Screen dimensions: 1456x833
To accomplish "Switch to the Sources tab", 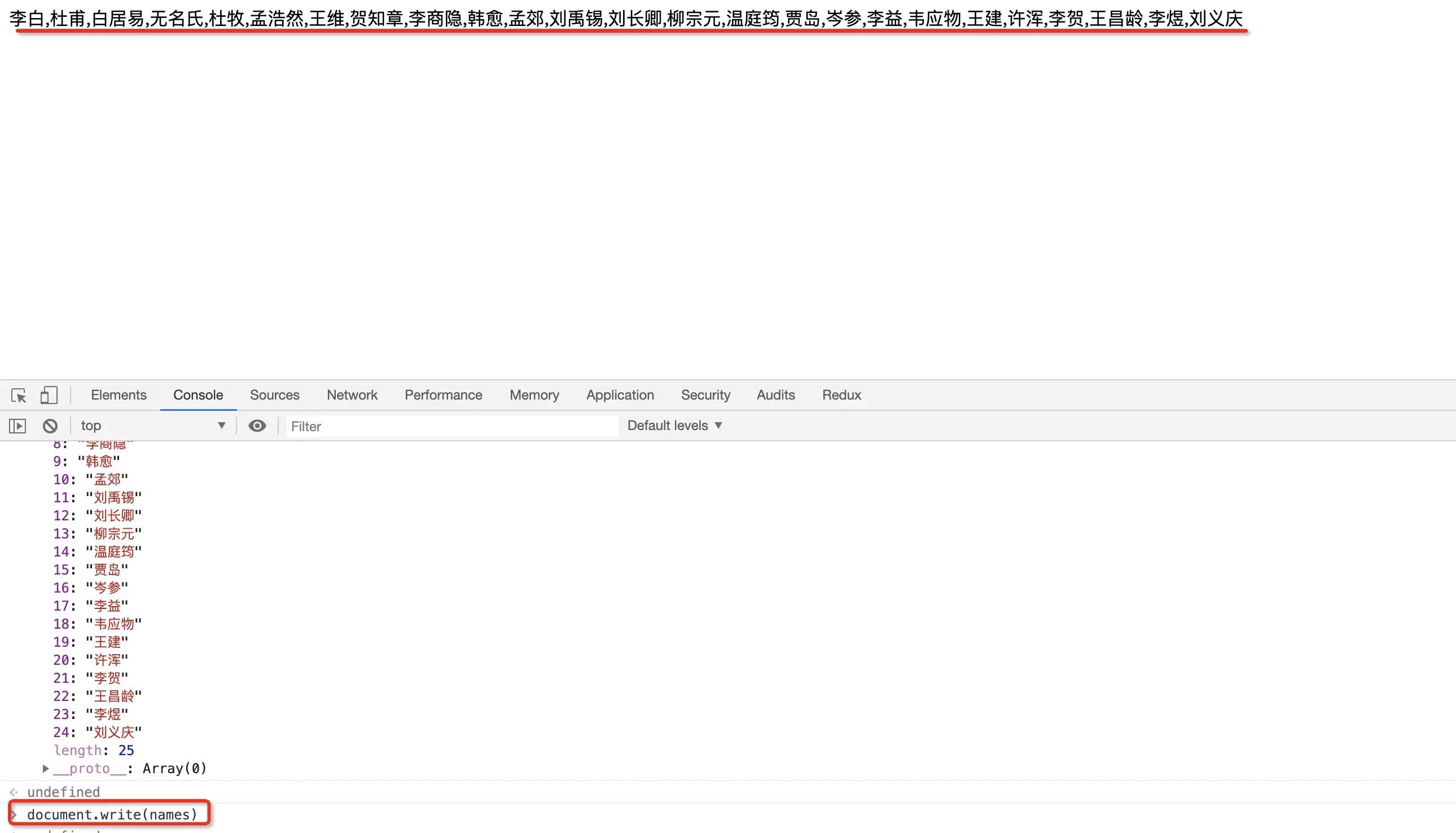I will tap(275, 395).
